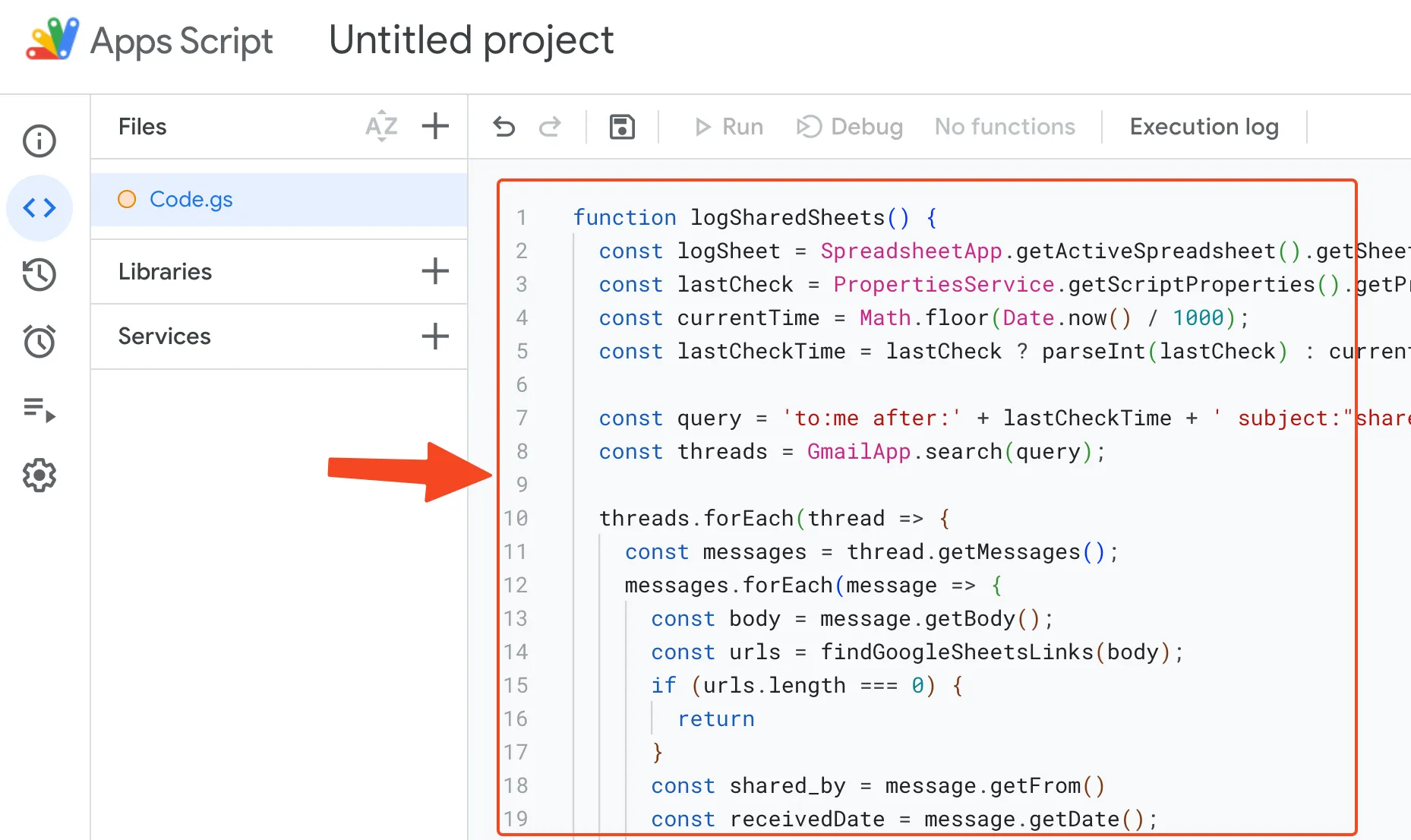The height and width of the screenshot is (840, 1411).
Task: Select the Editor code icon in sidebar
Action: tap(39, 207)
